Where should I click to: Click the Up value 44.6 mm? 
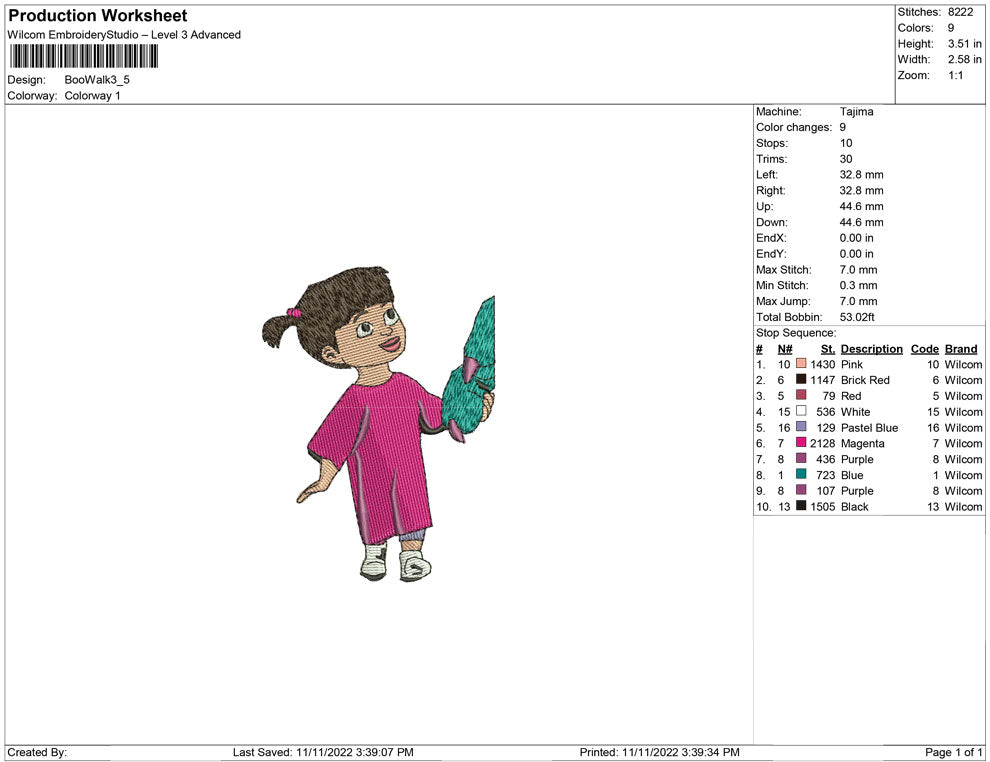pyautogui.click(x=861, y=206)
